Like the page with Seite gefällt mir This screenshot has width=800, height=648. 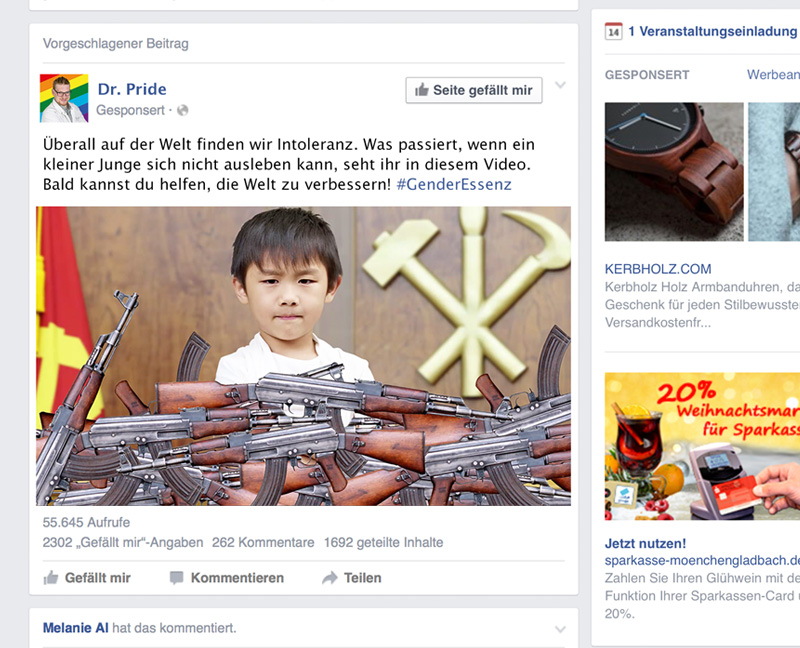tap(474, 90)
